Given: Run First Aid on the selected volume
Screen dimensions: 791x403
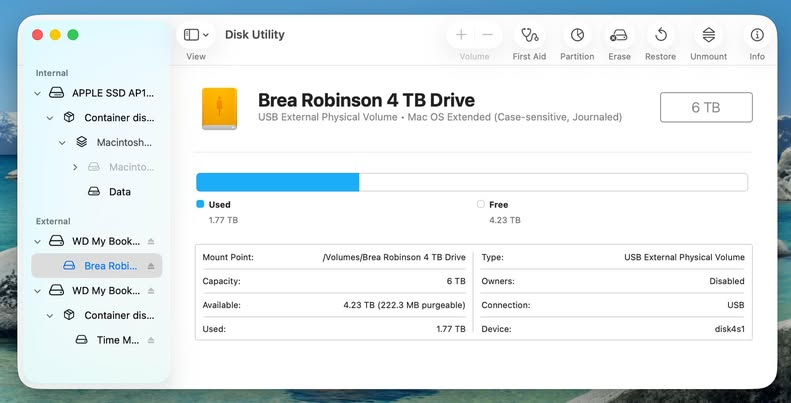Looking at the screenshot, I should 529,36.
